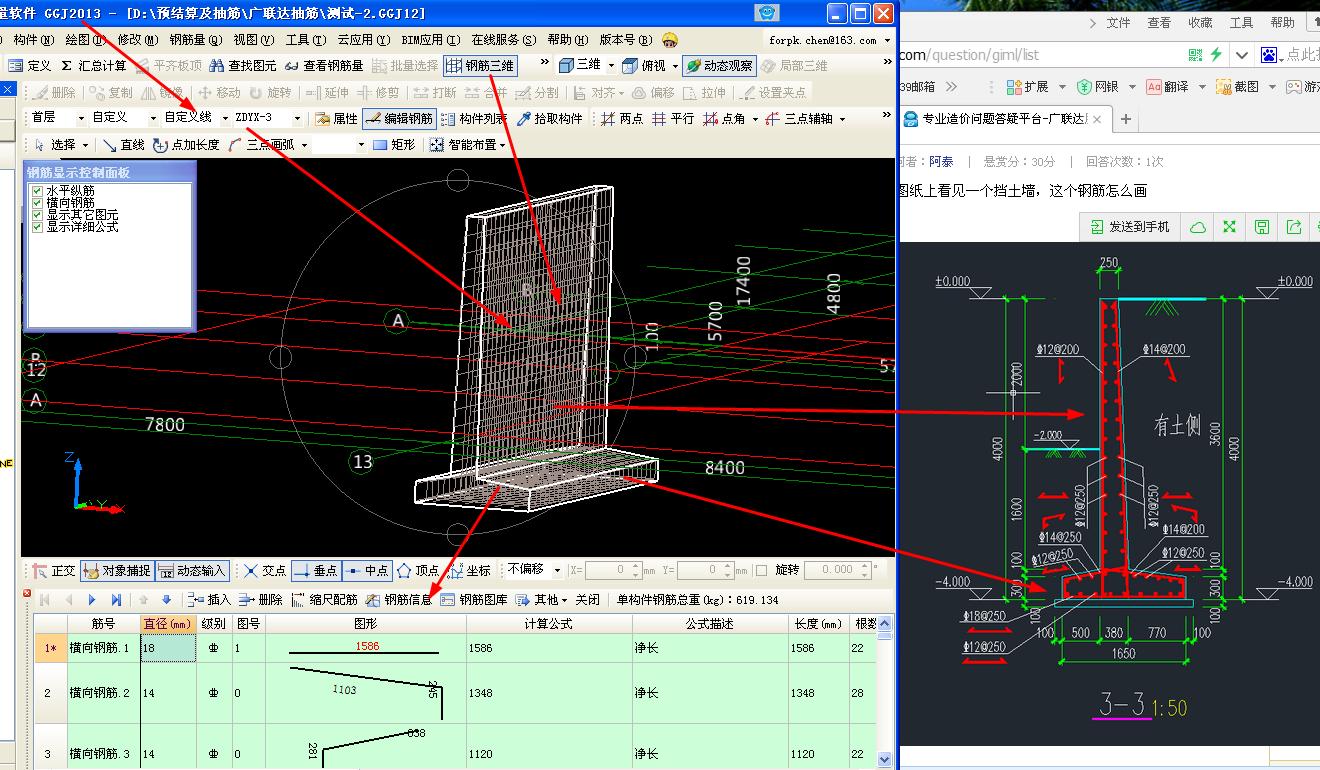The image size is (1320, 770).
Task: Toggle the 横向钢筋 checkbox
Action: click(x=38, y=202)
